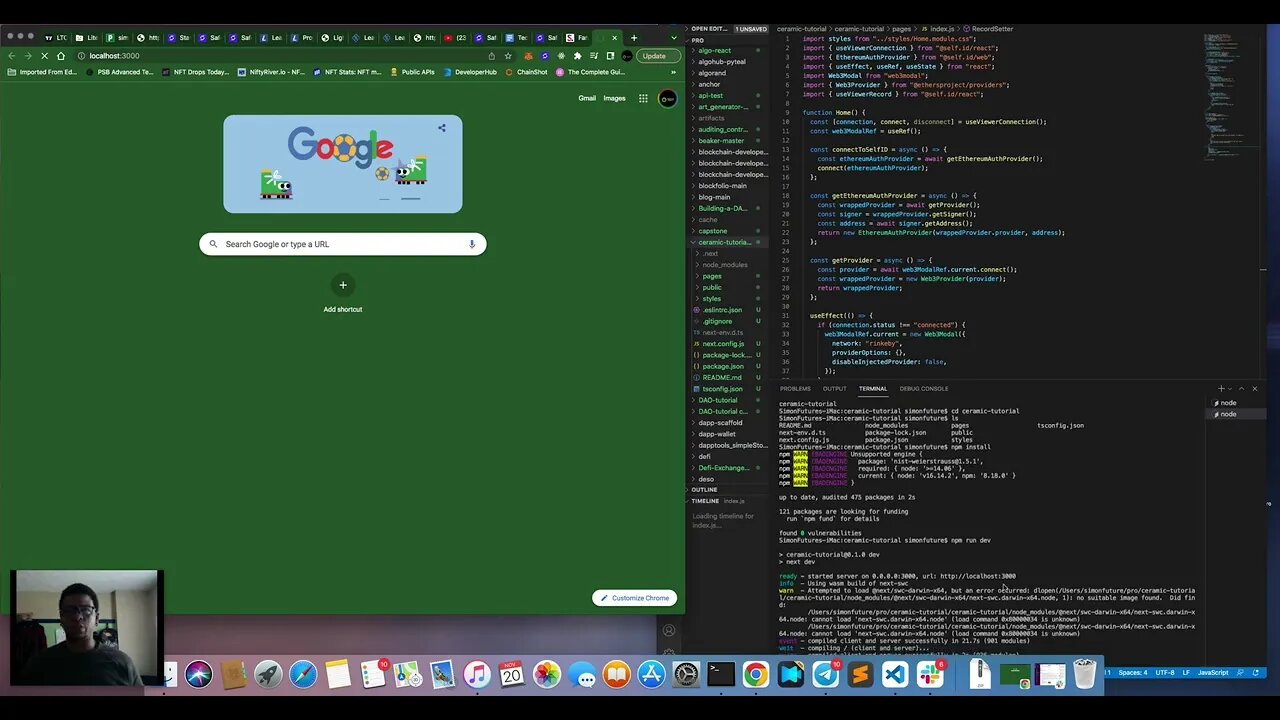Open the Public APIs bookmark
Image resolution: width=1280 pixels, height=720 pixels.
412,72
